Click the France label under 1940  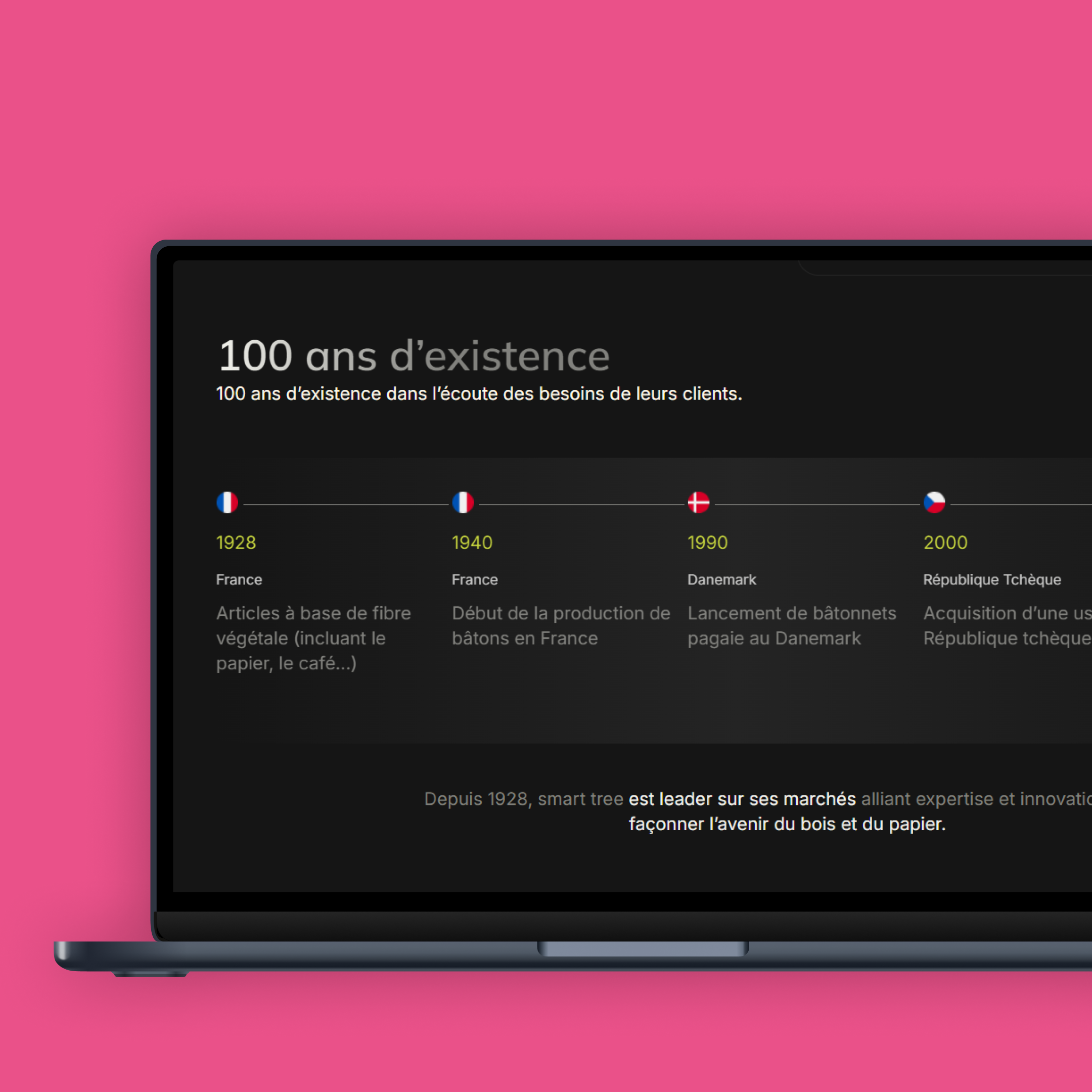click(x=475, y=579)
